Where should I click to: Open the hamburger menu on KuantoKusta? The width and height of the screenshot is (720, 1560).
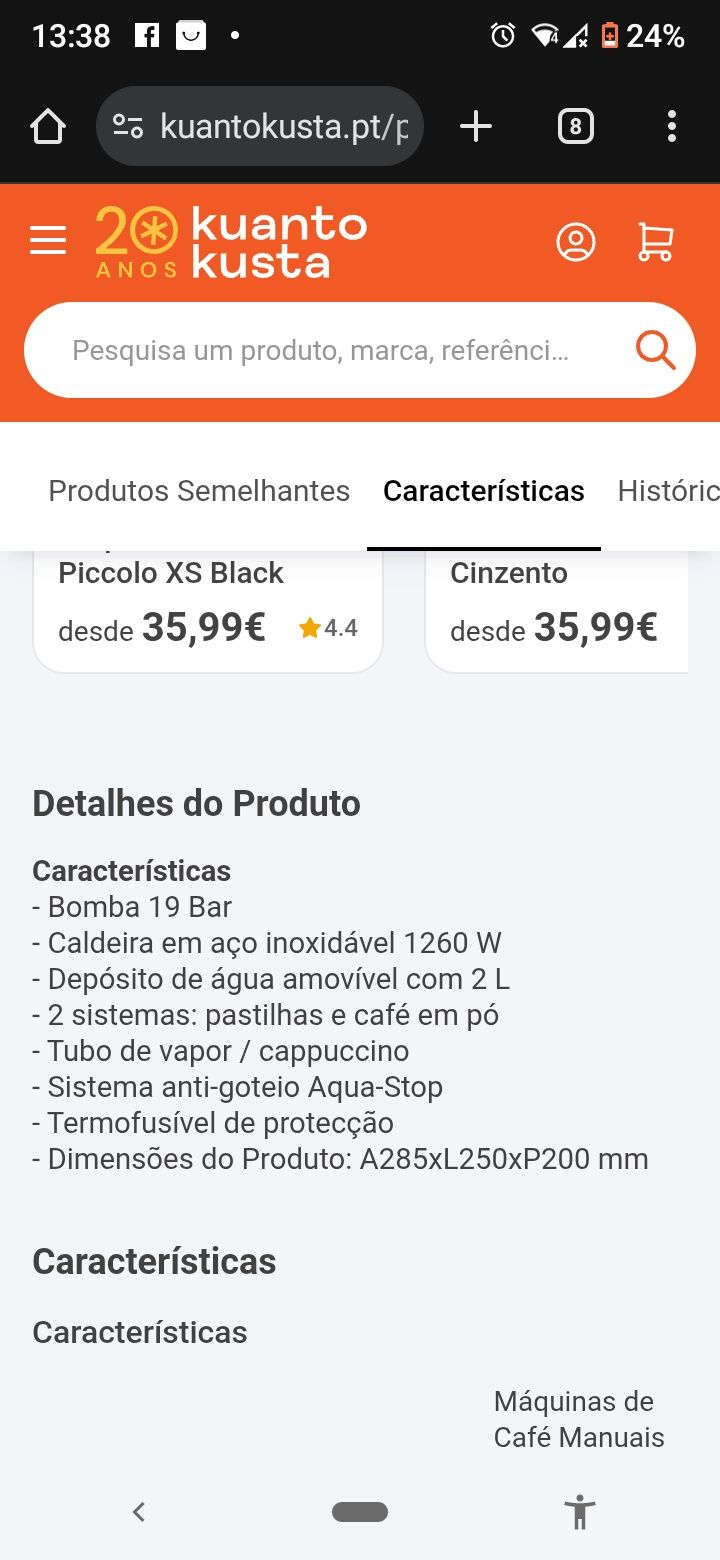tap(48, 241)
